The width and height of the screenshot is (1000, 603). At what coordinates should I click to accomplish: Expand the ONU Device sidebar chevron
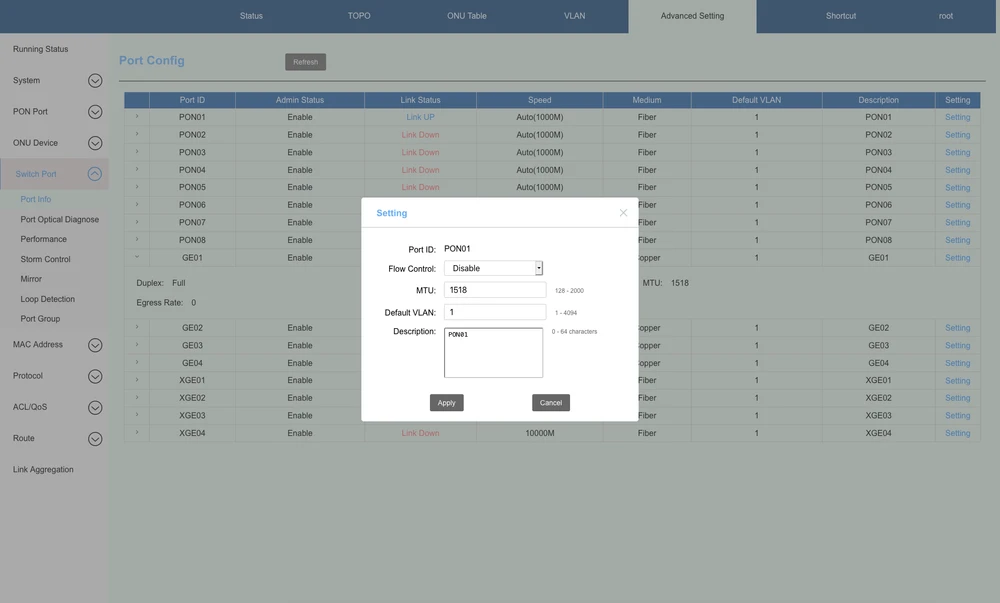coord(95,143)
